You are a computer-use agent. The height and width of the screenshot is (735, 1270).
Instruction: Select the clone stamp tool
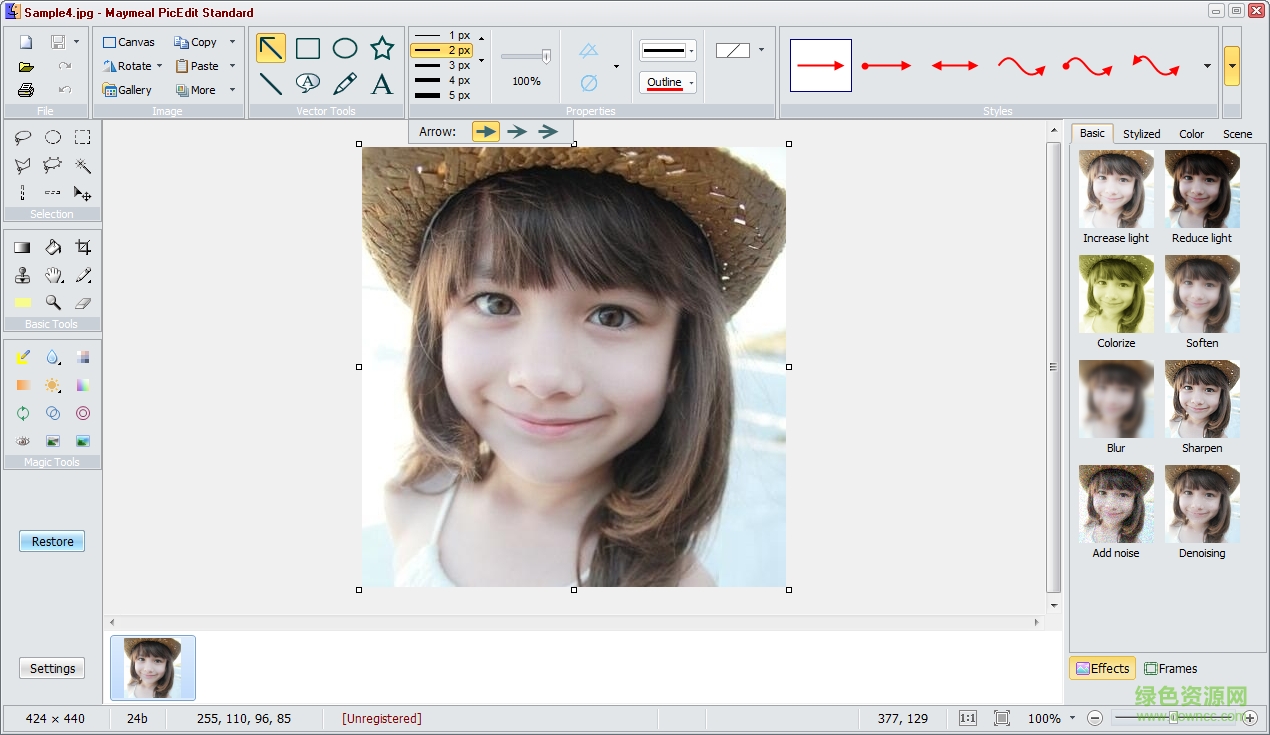22,275
